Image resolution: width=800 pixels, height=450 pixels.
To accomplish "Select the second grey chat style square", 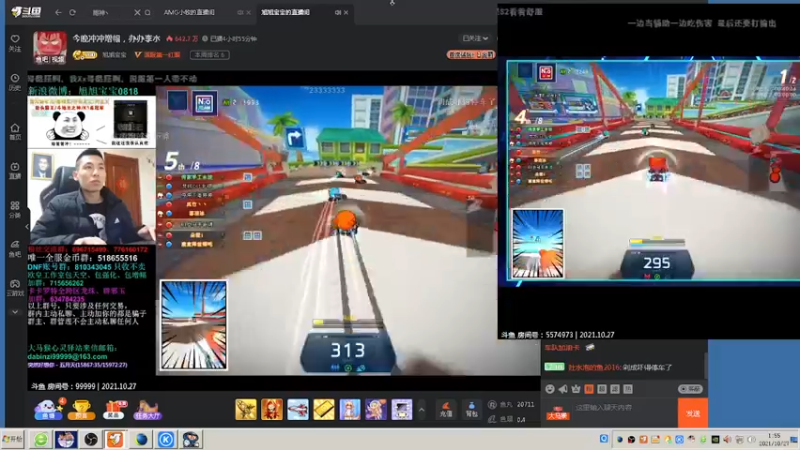I will [x=602, y=389].
